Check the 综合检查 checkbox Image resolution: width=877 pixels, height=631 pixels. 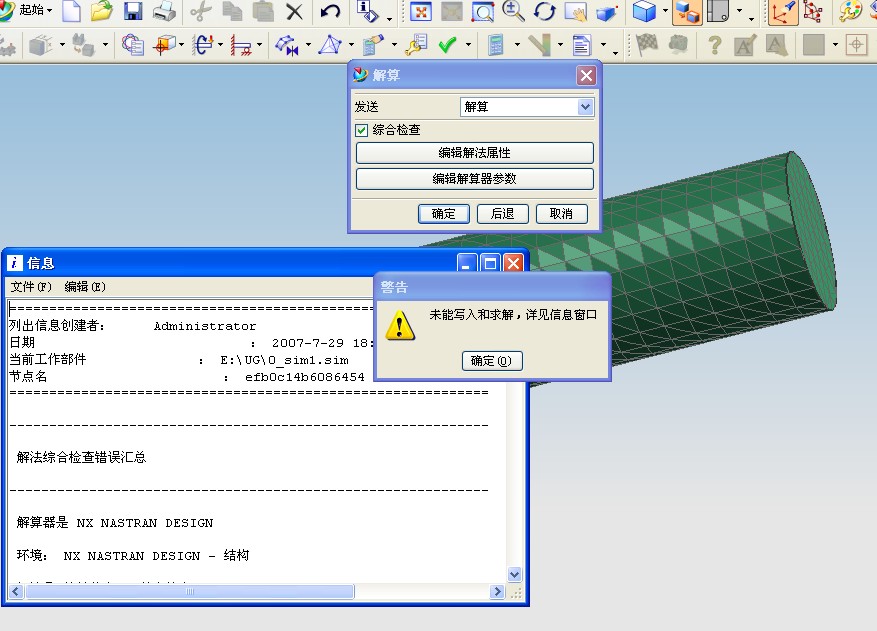click(x=361, y=130)
